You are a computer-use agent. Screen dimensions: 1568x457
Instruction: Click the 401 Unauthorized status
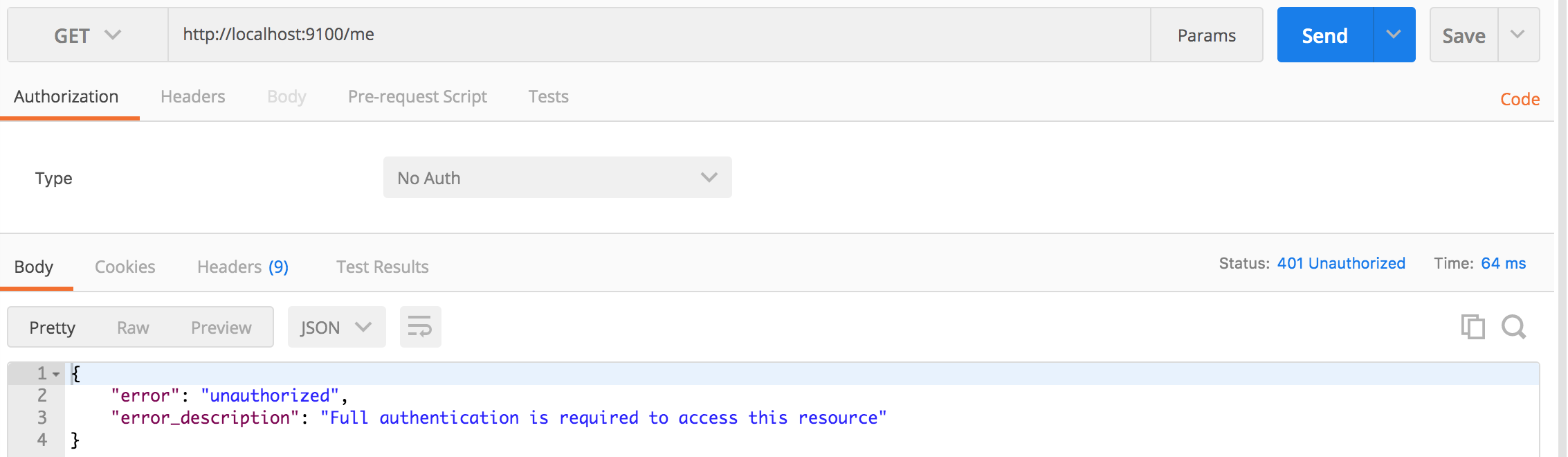click(x=1341, y=263)
